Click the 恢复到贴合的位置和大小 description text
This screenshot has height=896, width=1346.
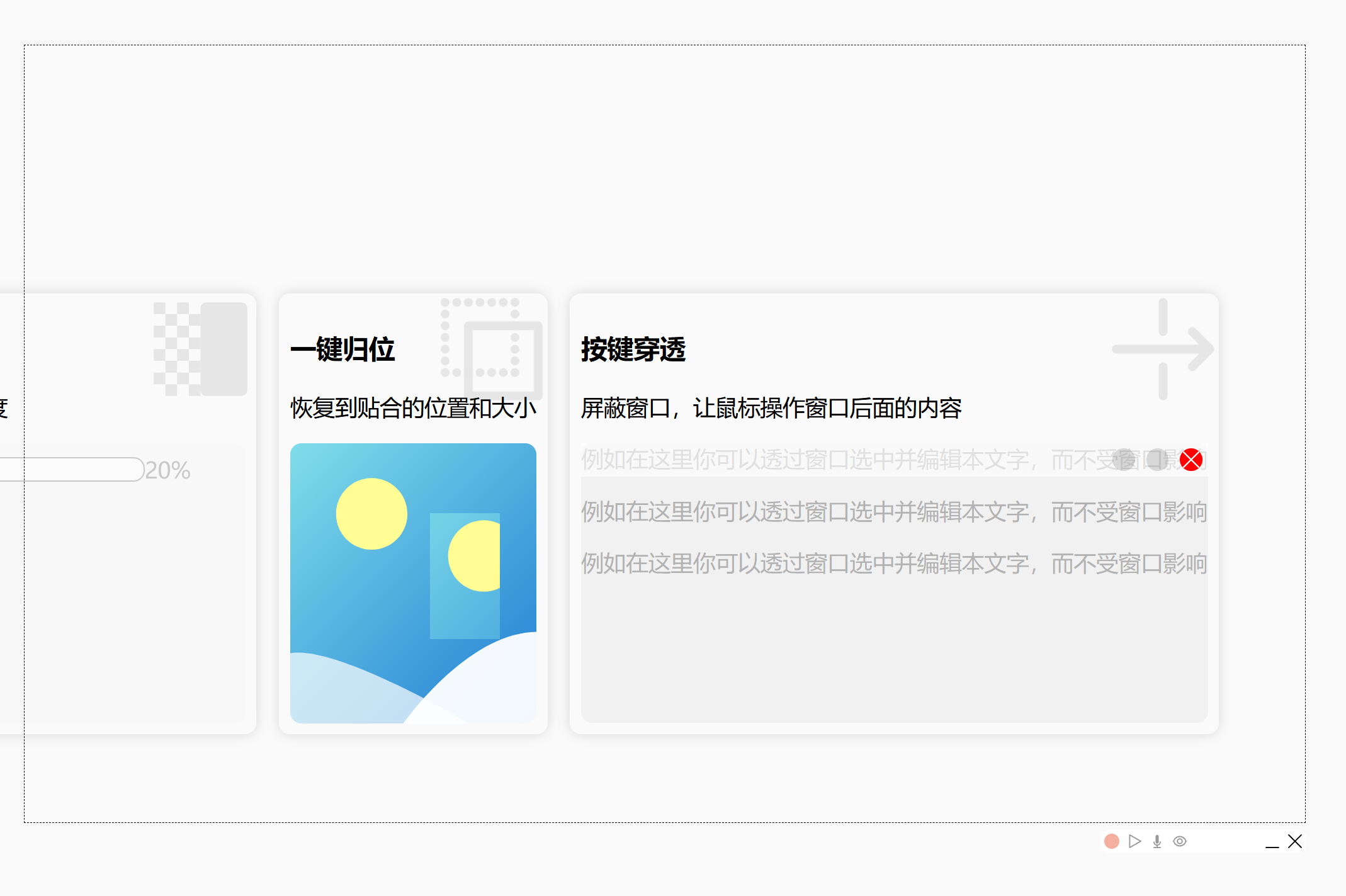tap(413, 408)
